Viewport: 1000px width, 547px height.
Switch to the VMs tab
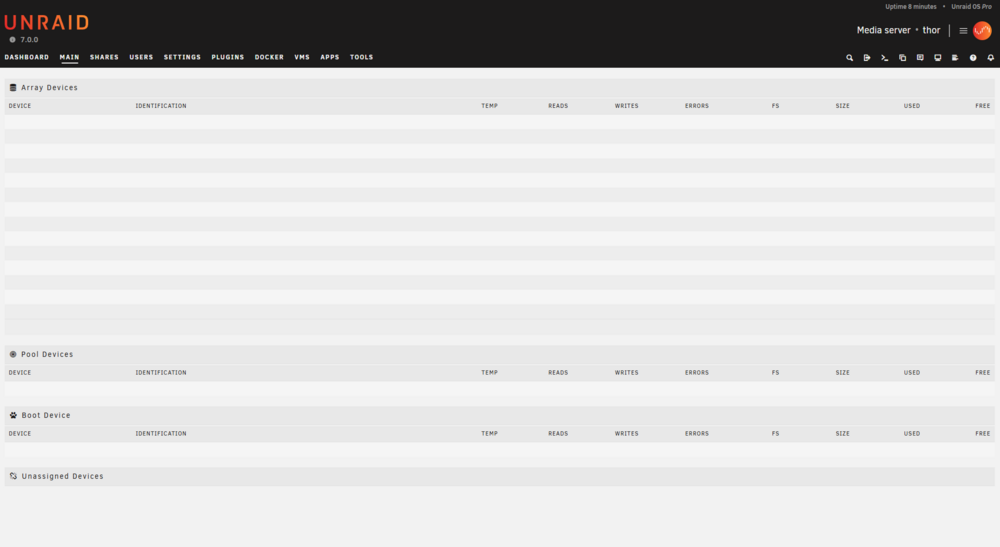(x=302, y=57)
